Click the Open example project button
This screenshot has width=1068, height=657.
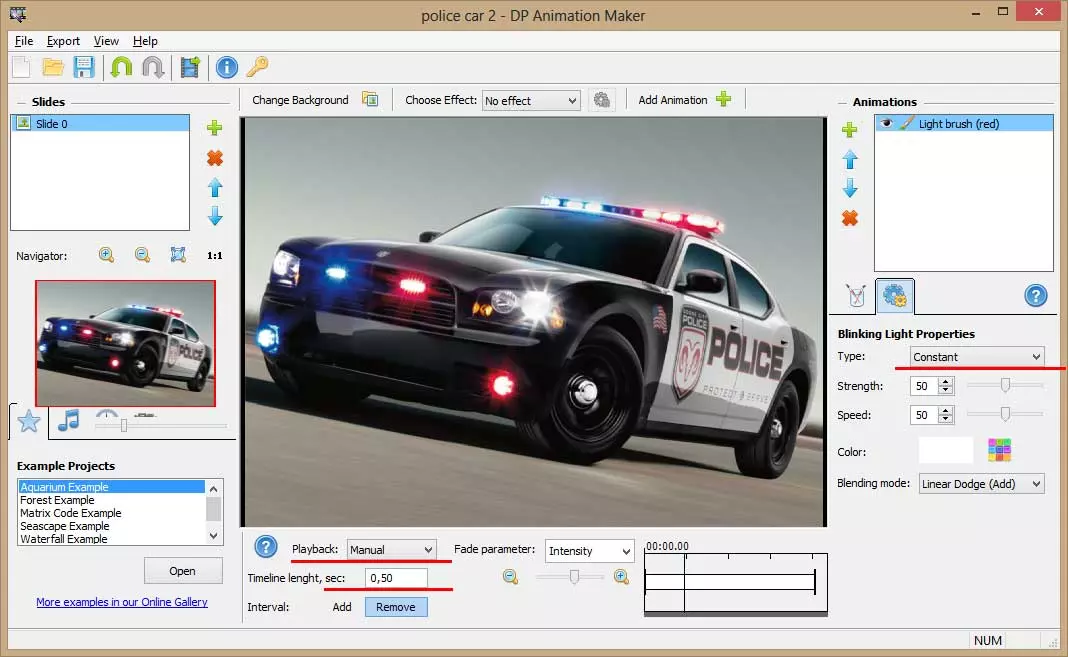(x=183, y=571)
